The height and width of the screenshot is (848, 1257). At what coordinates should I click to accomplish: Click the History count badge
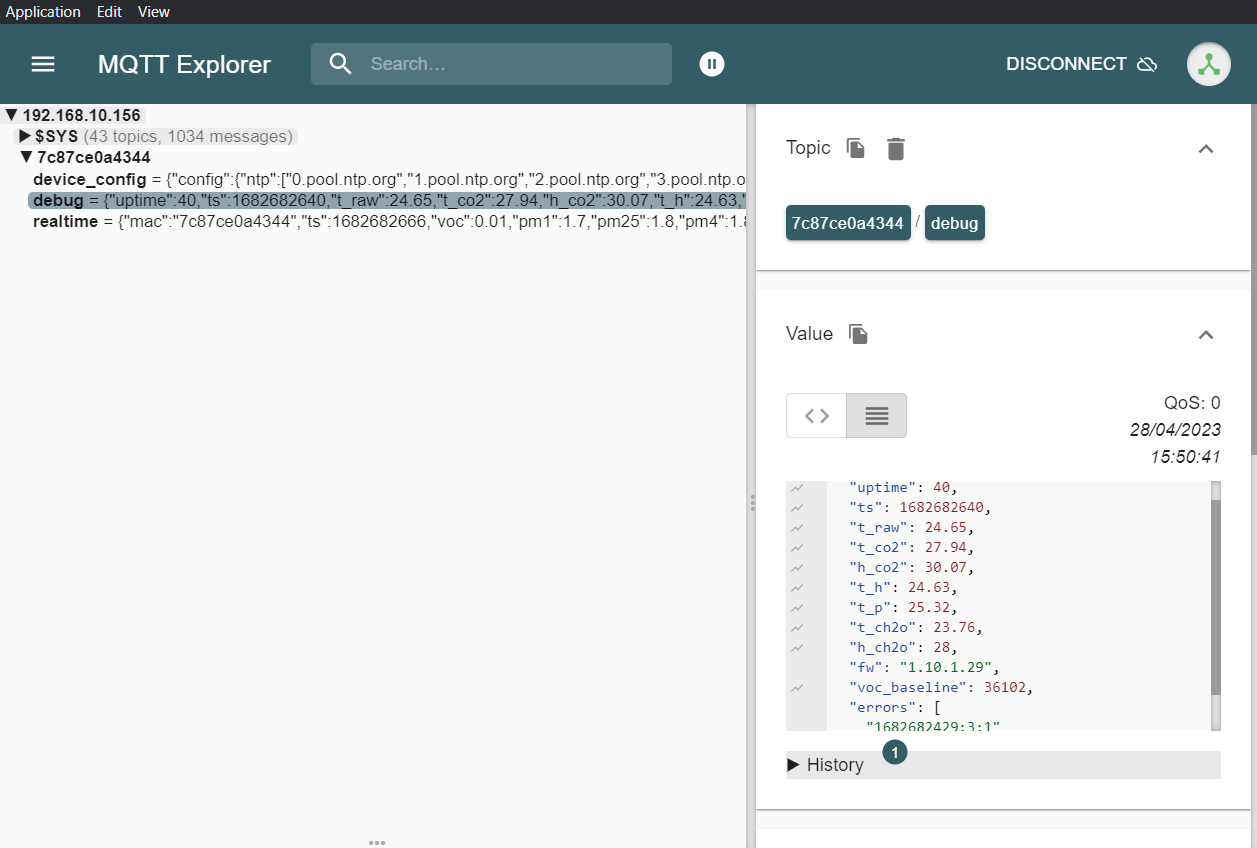tap(895, 752)
